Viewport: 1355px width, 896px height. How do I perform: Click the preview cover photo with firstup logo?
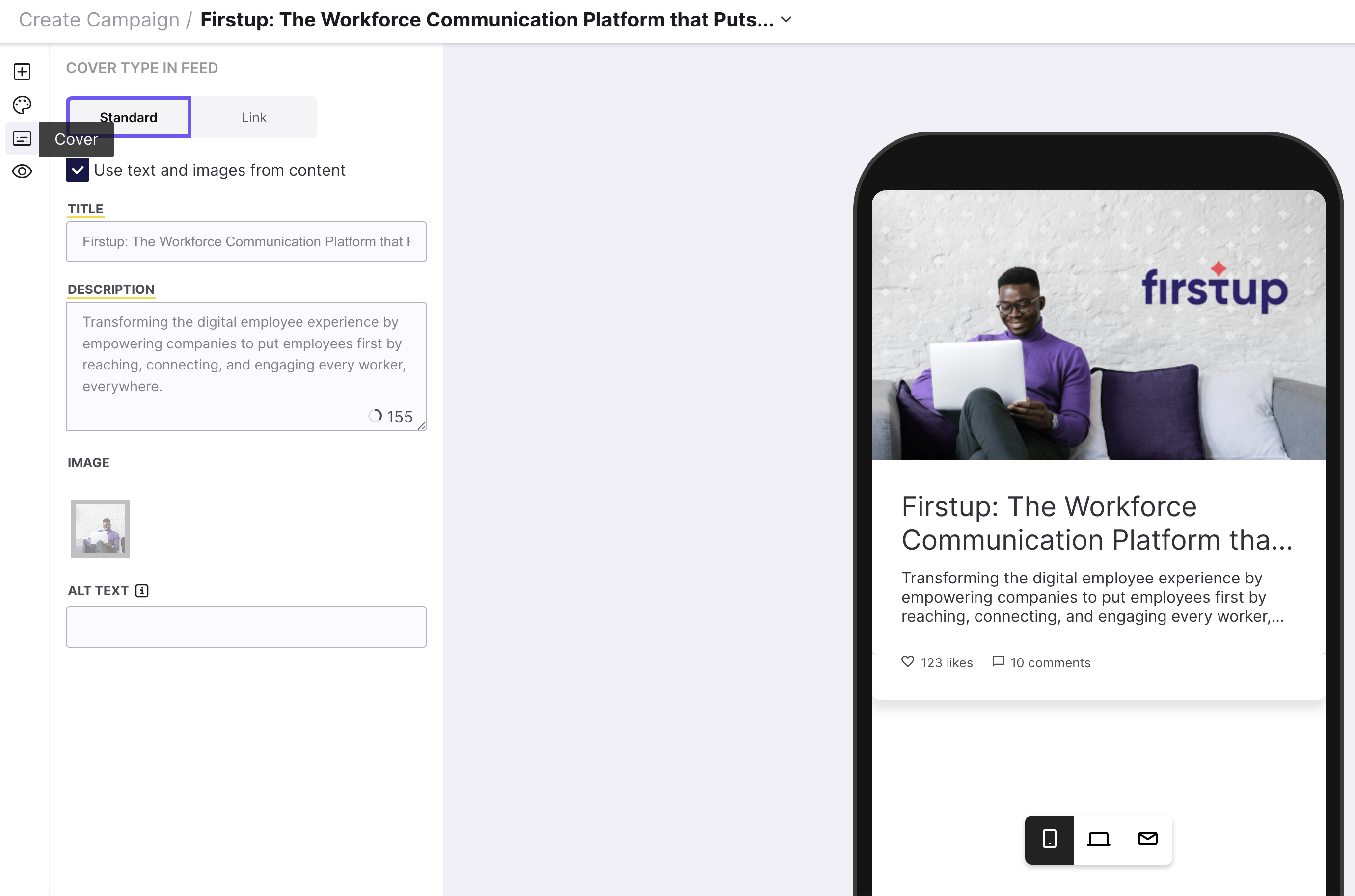1098,325
